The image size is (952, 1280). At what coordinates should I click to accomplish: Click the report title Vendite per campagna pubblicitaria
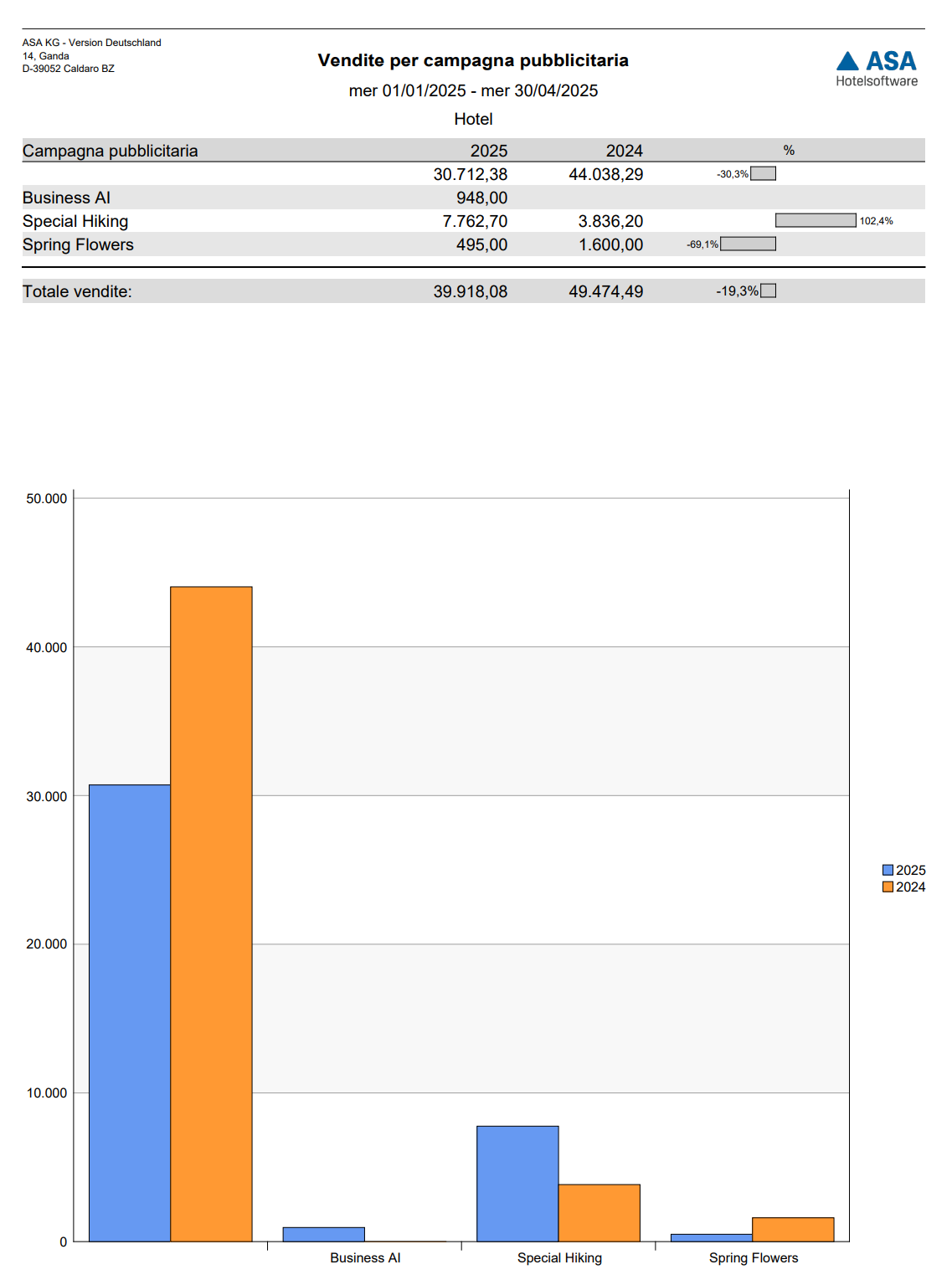(x=473, y=60)
